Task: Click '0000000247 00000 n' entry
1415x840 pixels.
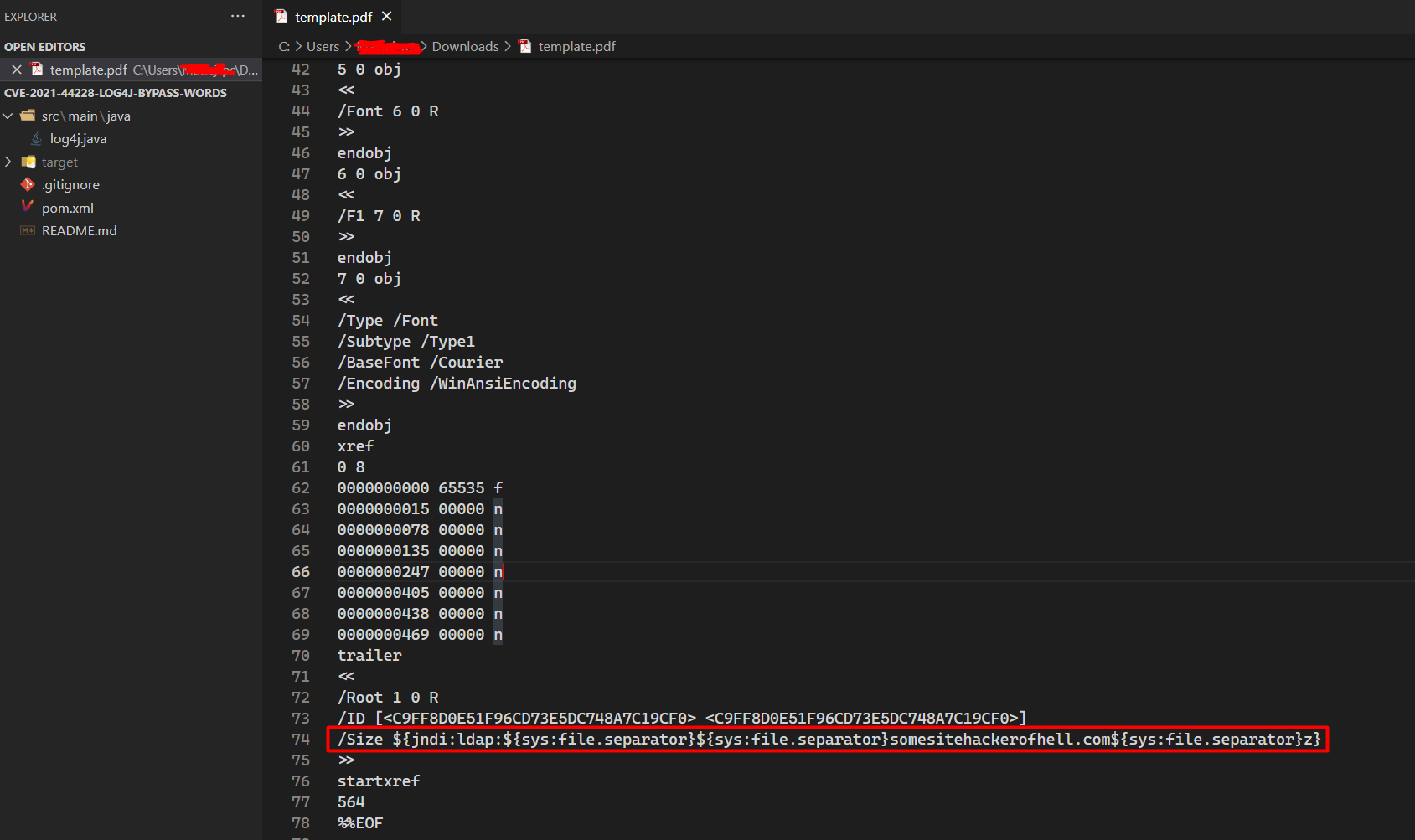Action: pyautogui.click(x=420, y=572)
